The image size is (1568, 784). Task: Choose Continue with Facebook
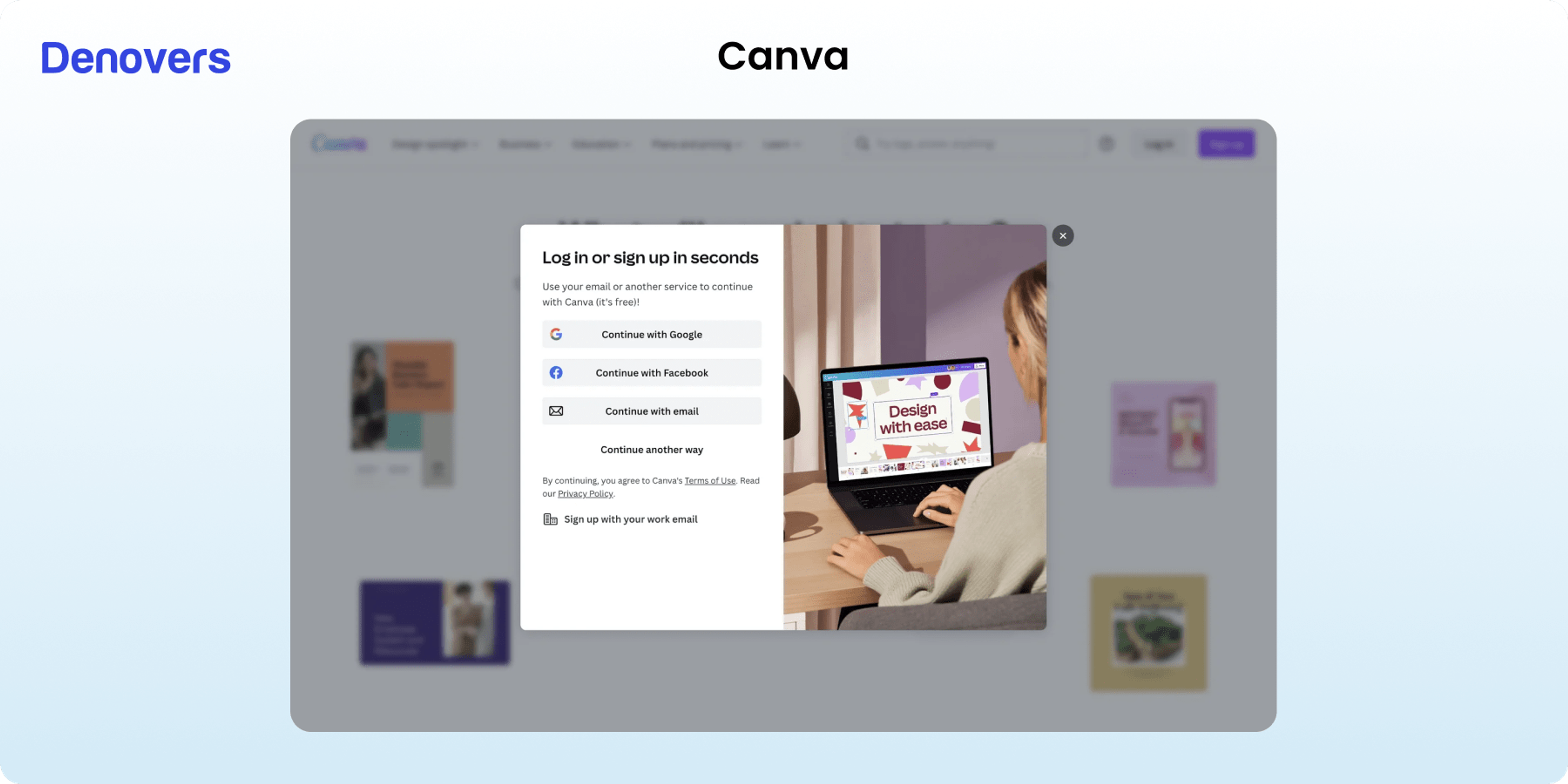coord(651,372)
